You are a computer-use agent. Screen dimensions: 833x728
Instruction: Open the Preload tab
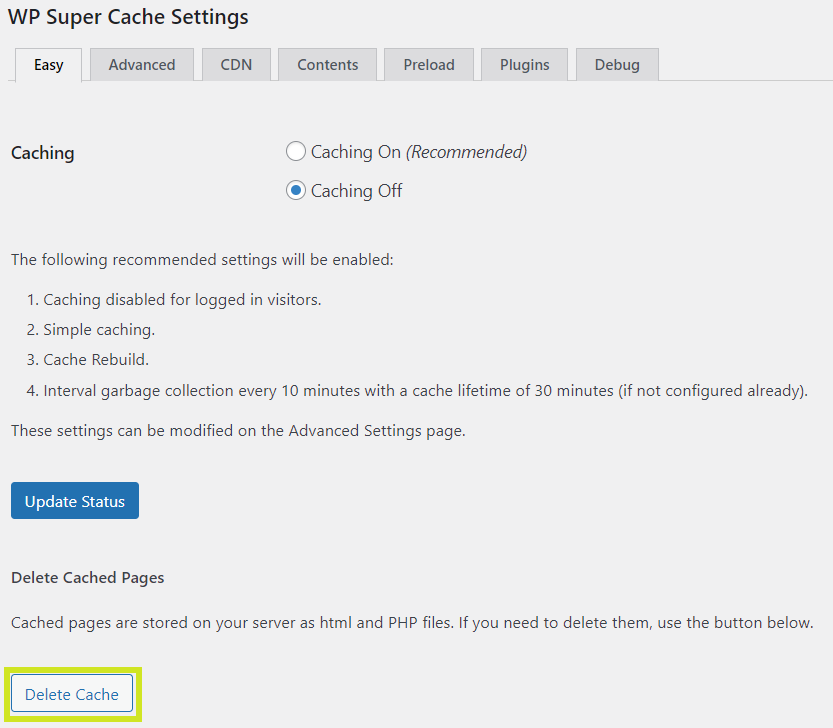coord(429,65)
